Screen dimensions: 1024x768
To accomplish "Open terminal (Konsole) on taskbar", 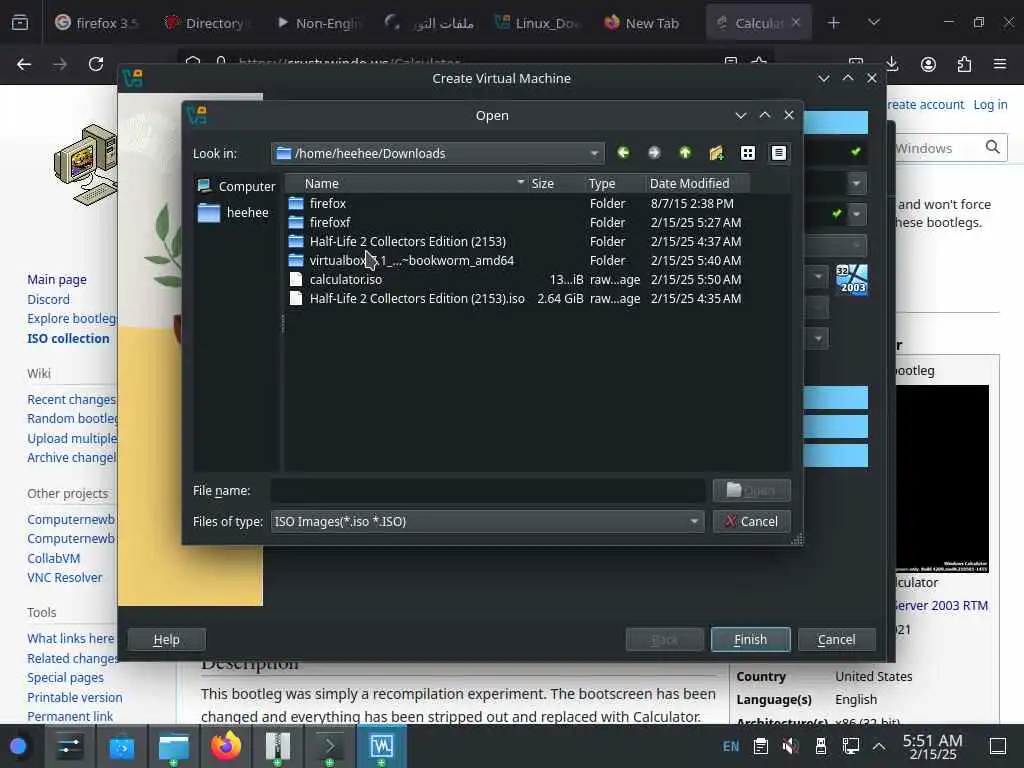I will tap(330, 746).
